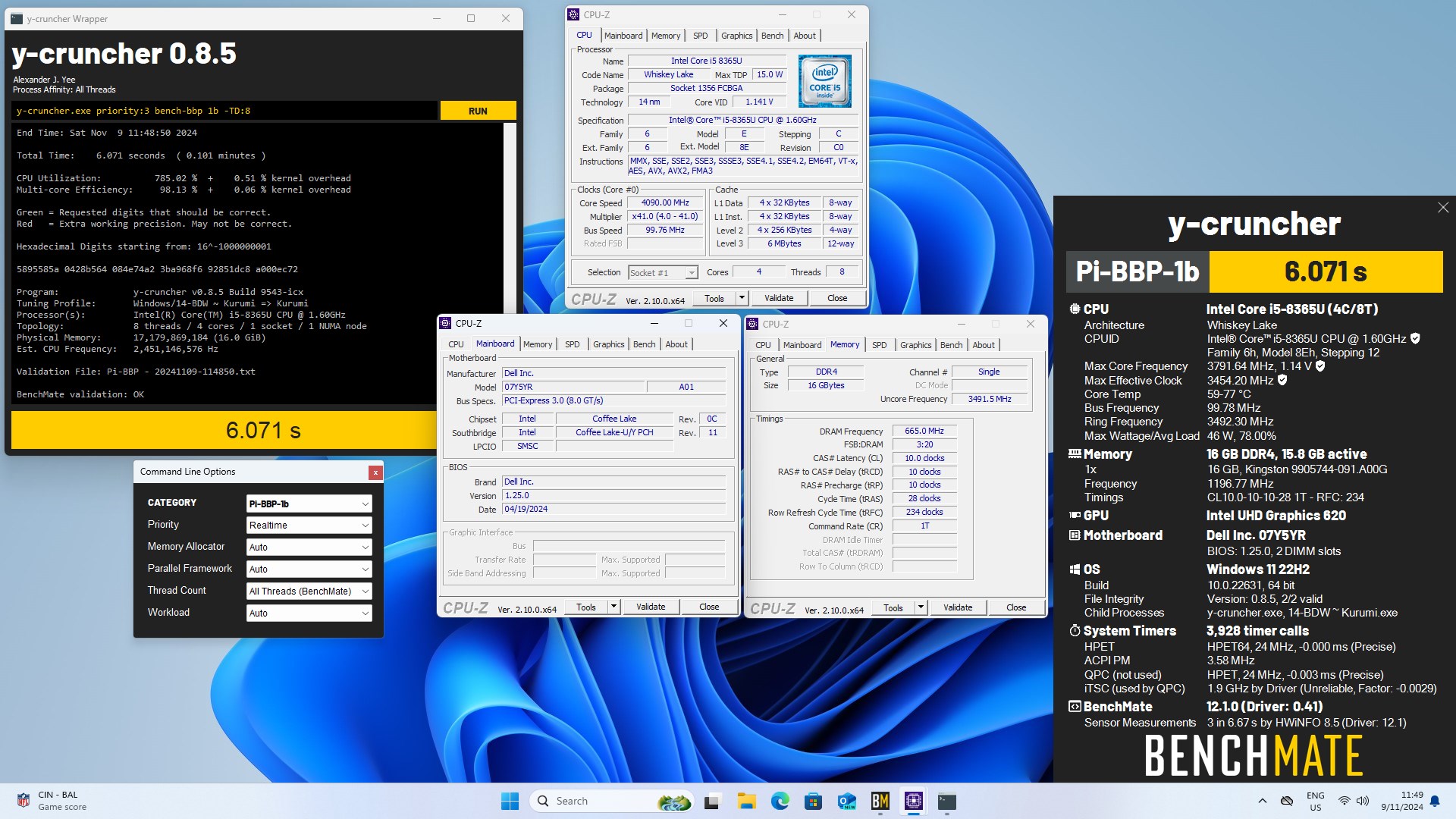Open the Priority dropdown set to Realtime
The height and width of the screenshot is (819, 1456).
click(309, 525)
